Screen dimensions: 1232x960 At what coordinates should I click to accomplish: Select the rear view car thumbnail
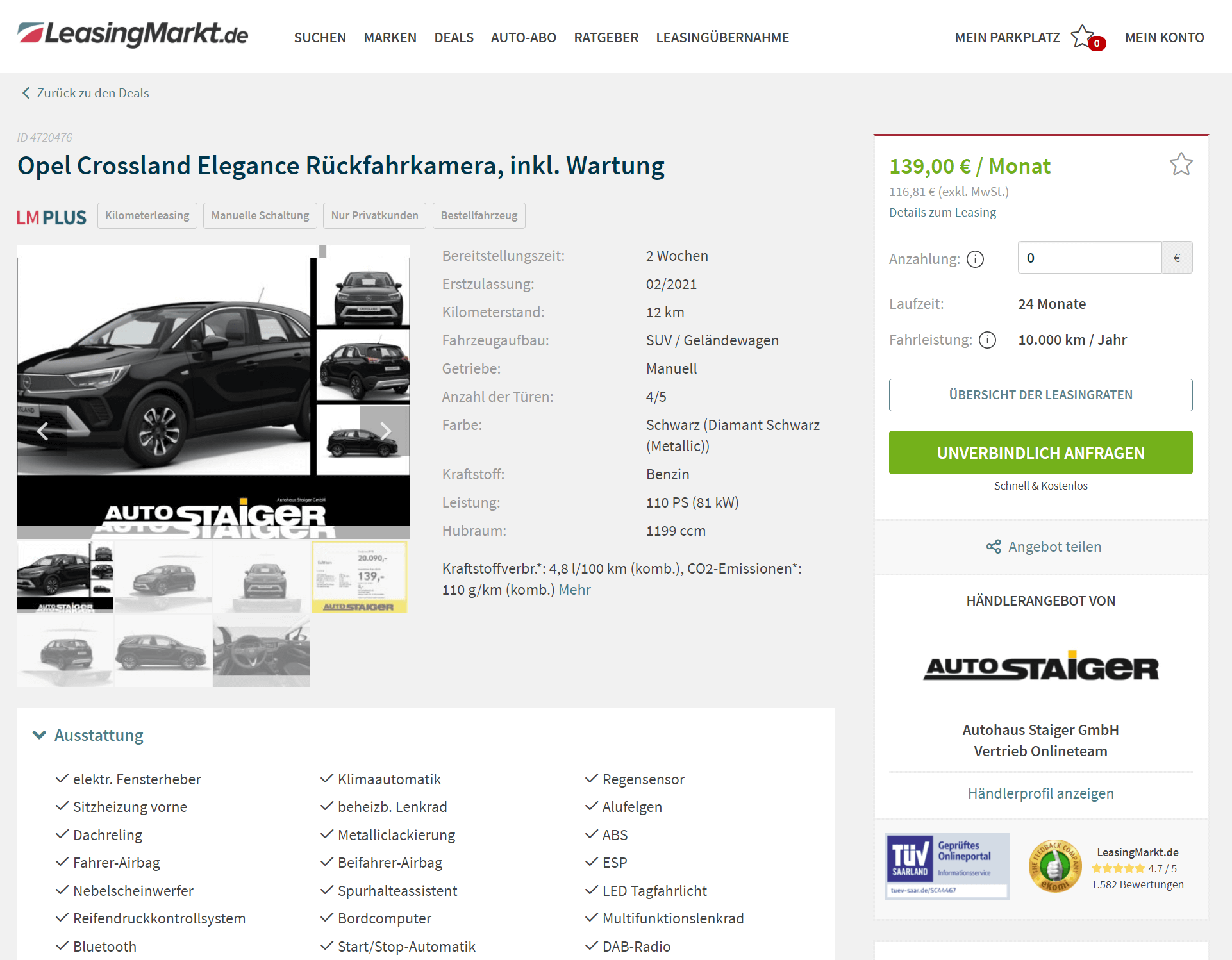tap(65, 651)
